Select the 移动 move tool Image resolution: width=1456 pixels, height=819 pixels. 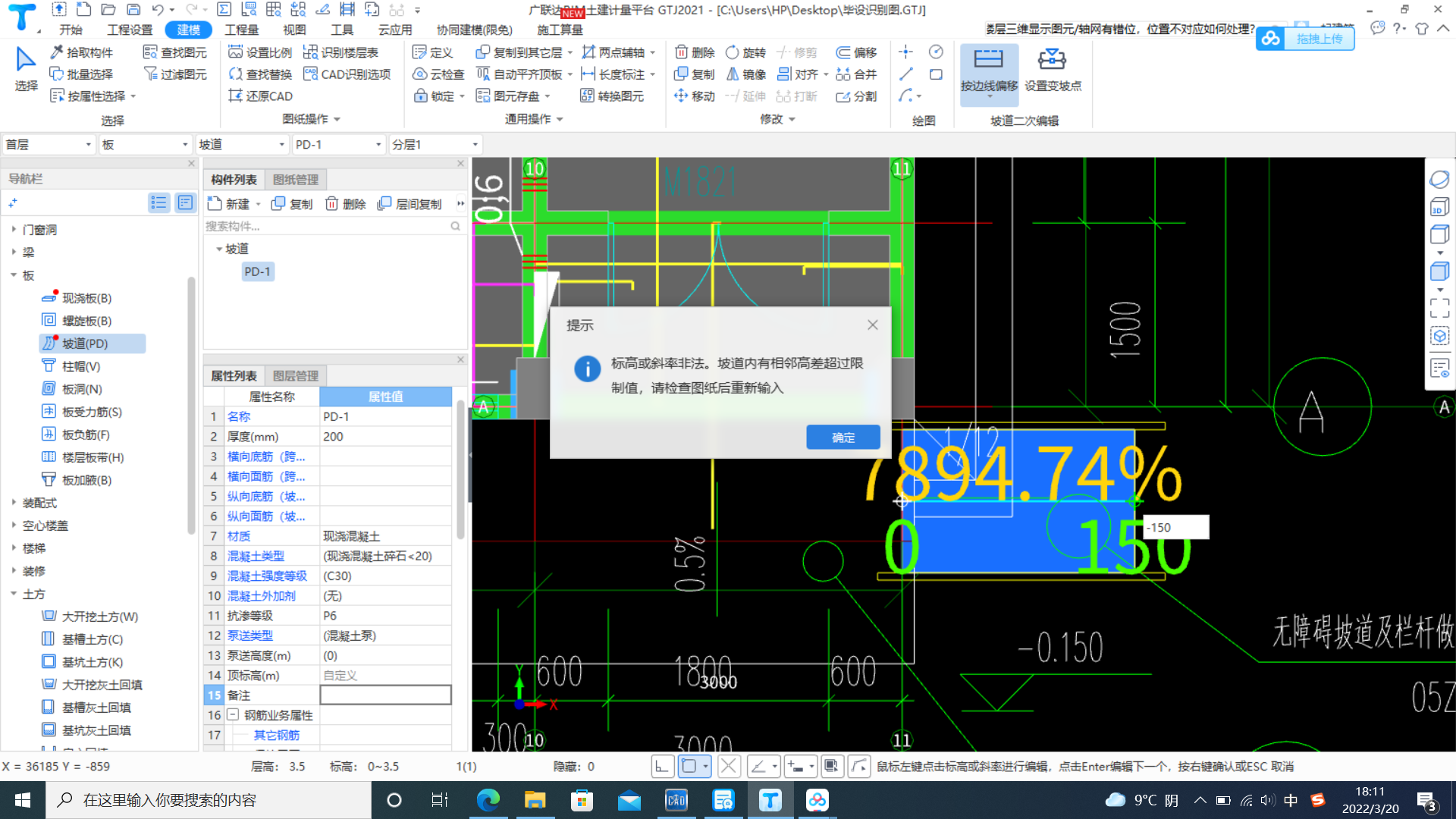[x=695, y=96]
